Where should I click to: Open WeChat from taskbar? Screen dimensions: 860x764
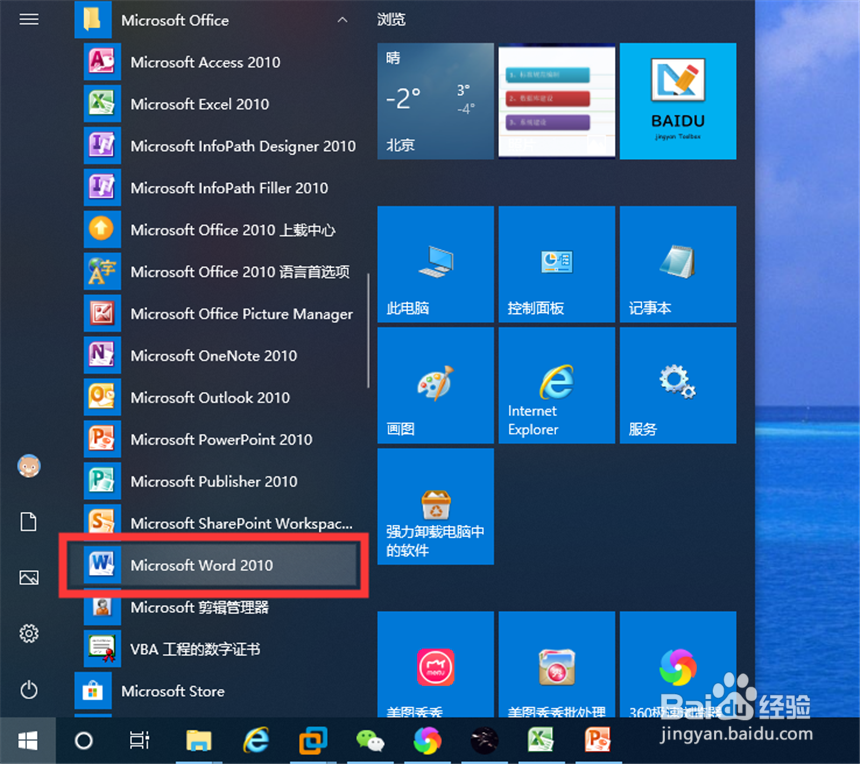[370, 740]
